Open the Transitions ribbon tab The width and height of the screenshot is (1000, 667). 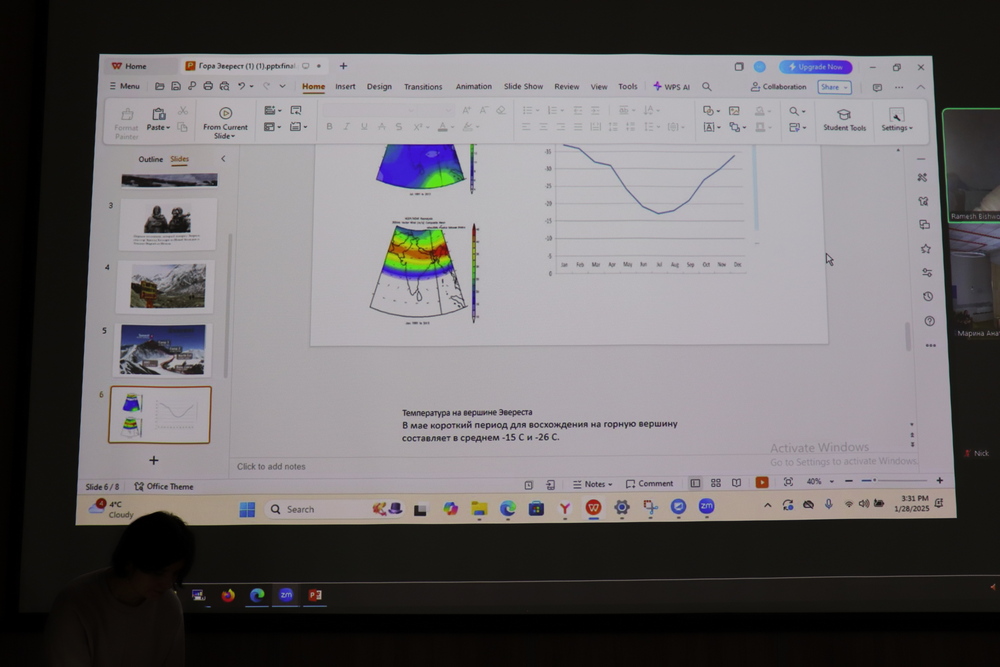pos(423,87)
